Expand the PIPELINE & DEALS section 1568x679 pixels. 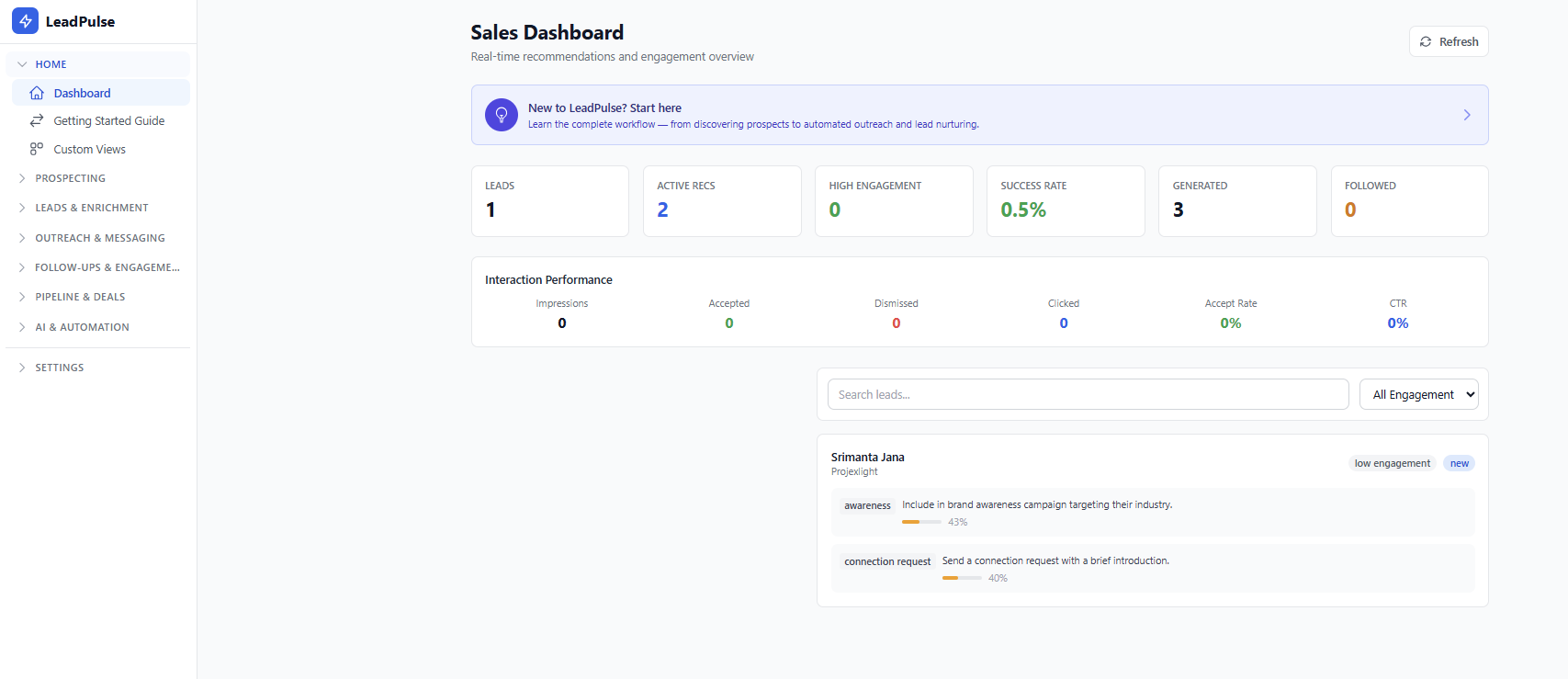click(x=97, y=297)
